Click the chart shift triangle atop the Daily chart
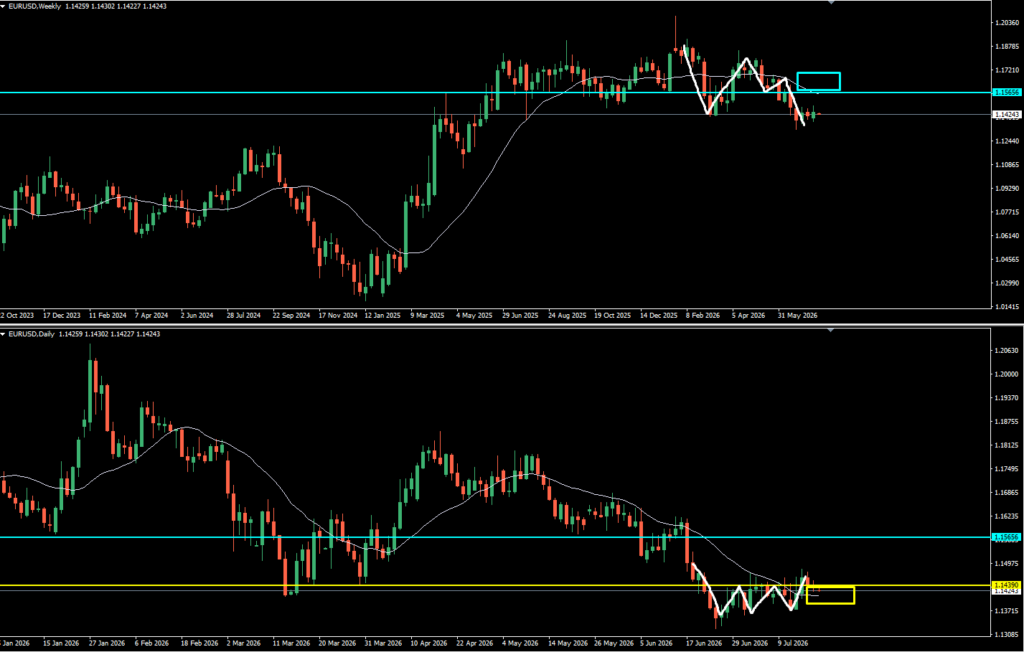The height and width of the screenshot is (652, 1024). tap(831, 330)
